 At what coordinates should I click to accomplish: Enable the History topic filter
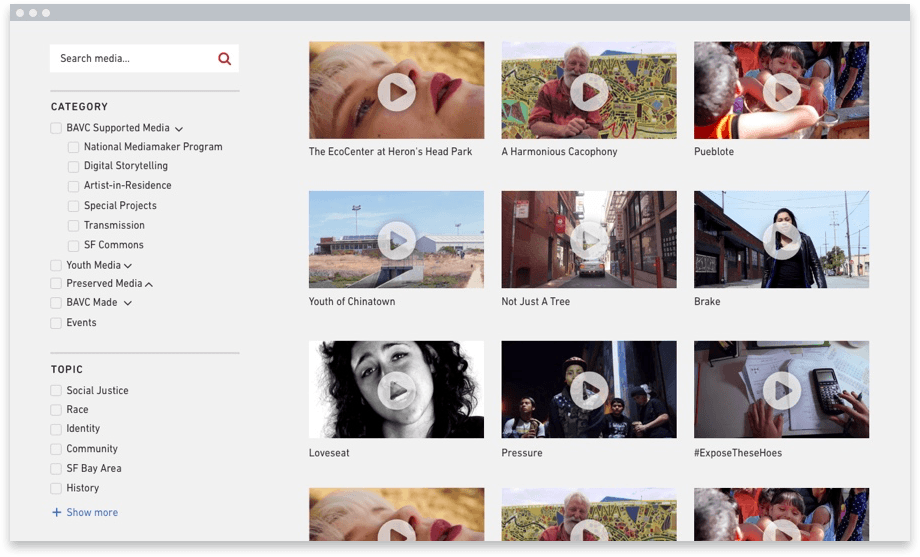[56, 488]
